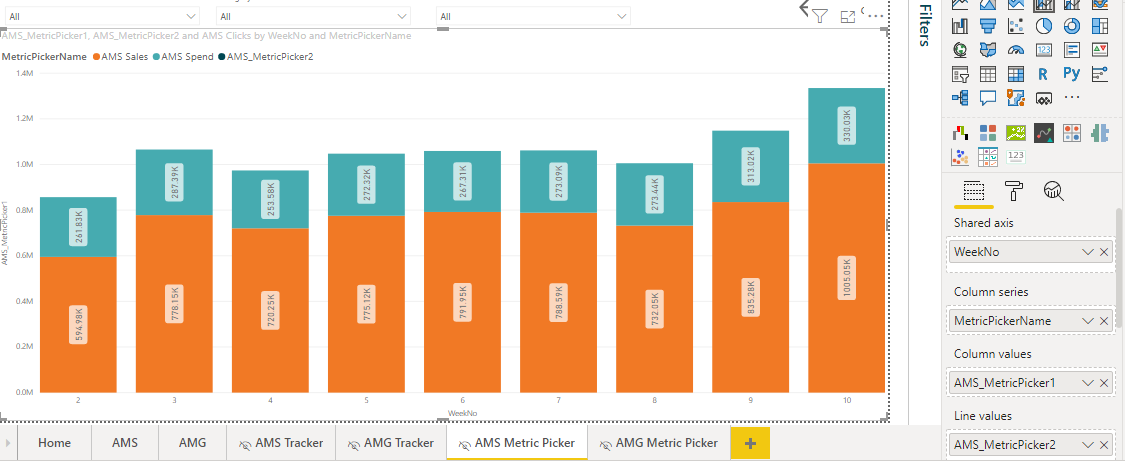This screenshot has width=1125, height=461.
Task: Go to the AMS page tab
Action: pos(125,443)
